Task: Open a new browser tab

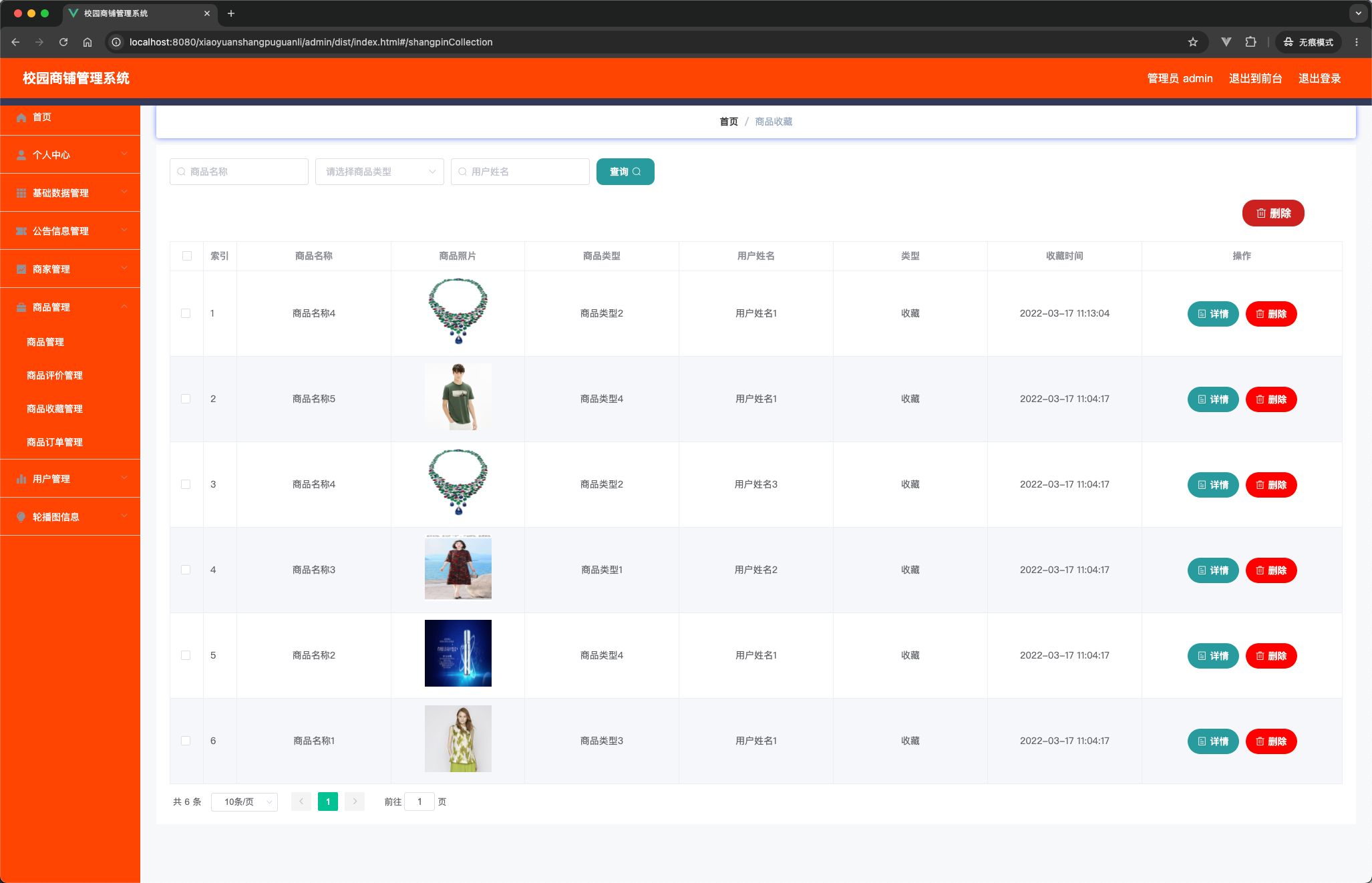Action: 231,13
